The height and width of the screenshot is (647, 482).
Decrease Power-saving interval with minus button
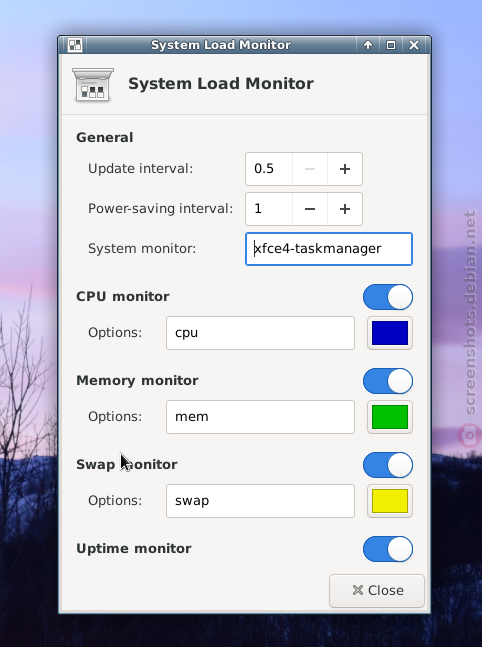coord(310,209)
